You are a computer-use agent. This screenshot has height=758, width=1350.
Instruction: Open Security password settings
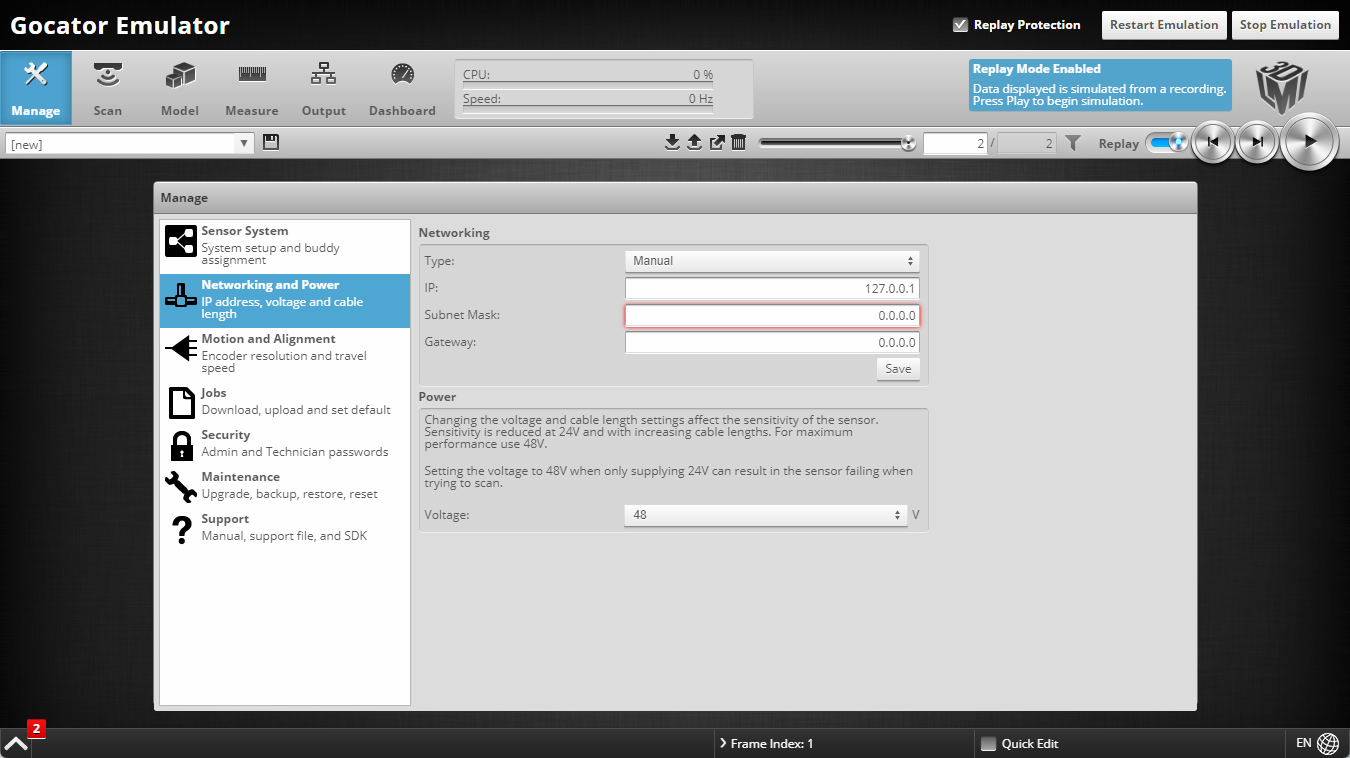pyautogui.click(x=285, y=444)
